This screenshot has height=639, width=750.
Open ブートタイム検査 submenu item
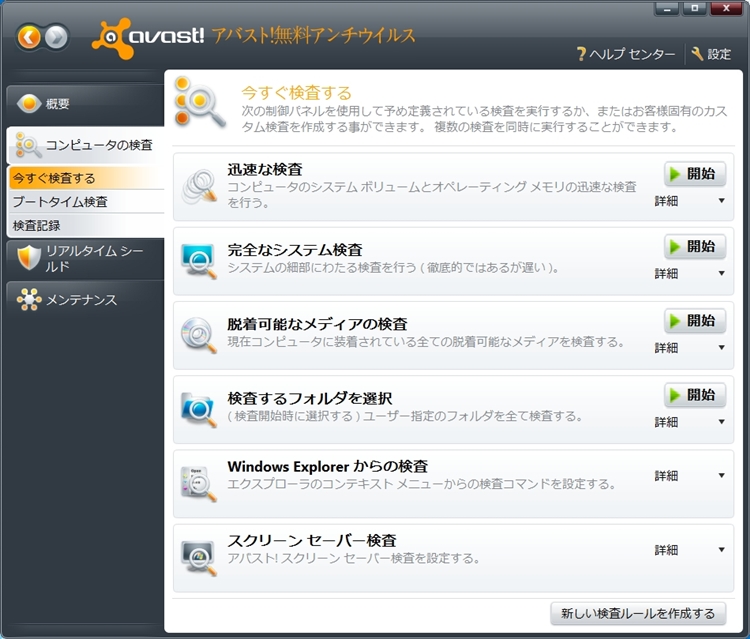[87, 202]
